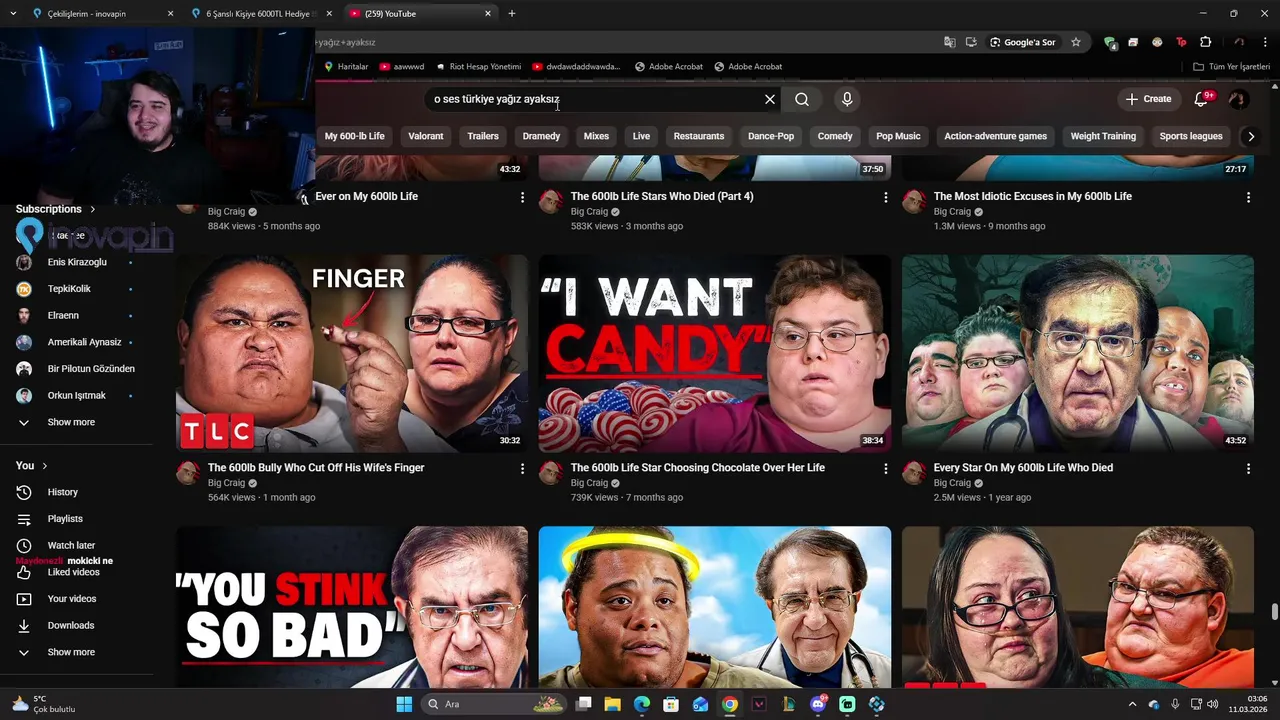Play the 'YOU STINK SO BAD' video thumbnail
Viewport: 1280px width, 720px height.
(x=352, y=606)
